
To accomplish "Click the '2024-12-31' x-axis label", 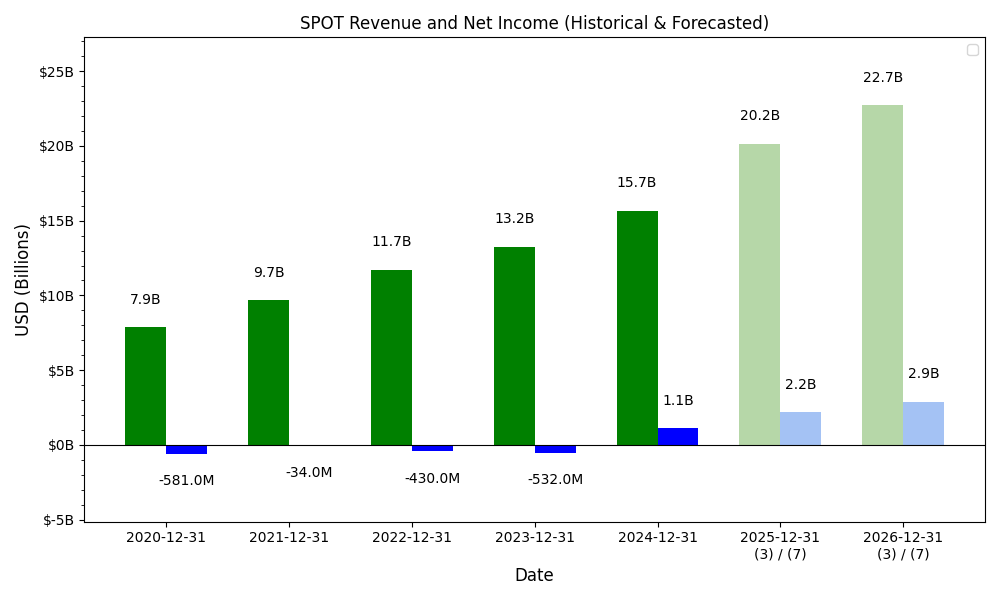I will tap(658, 538).
